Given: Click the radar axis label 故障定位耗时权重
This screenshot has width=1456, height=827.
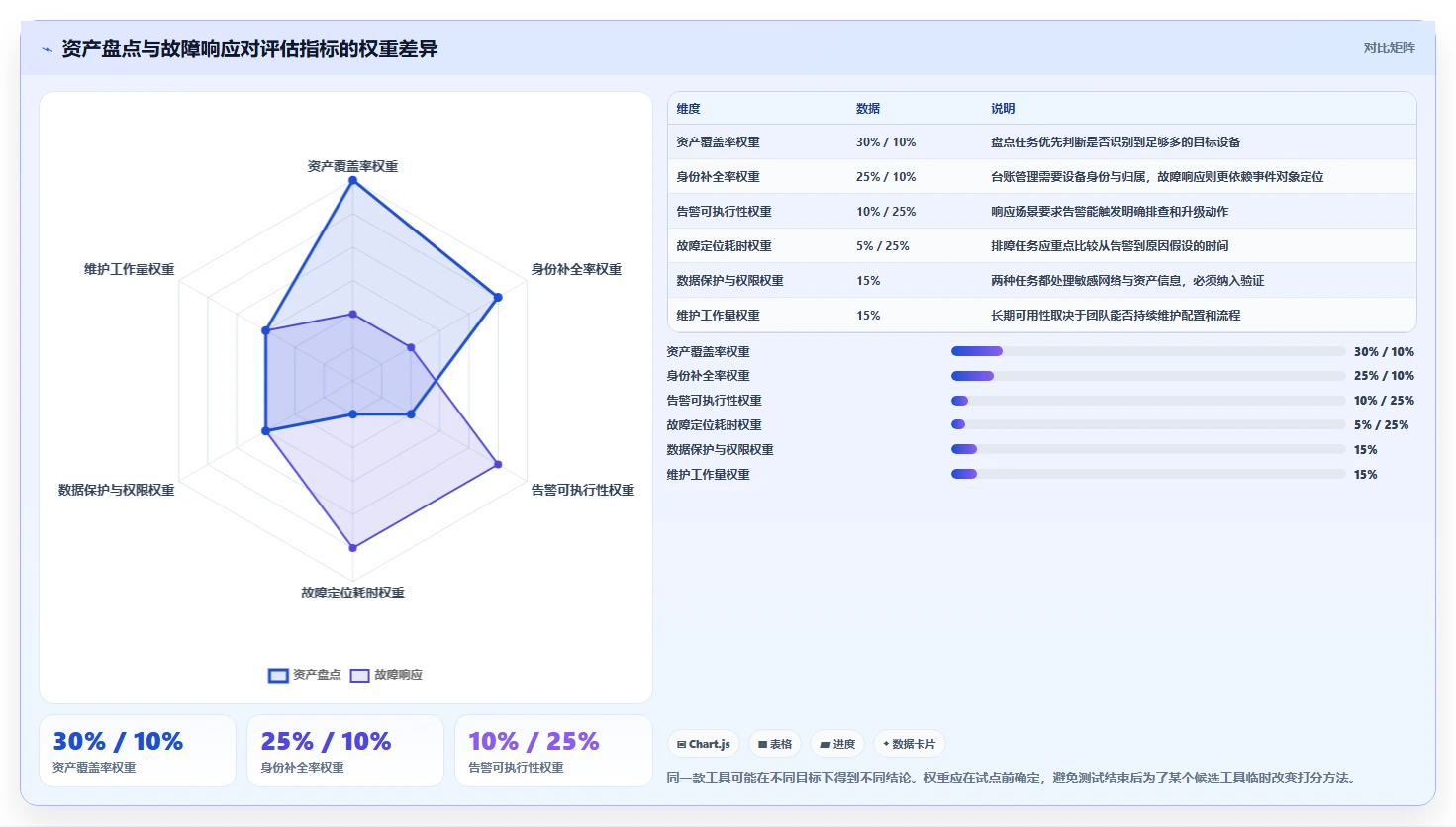Looking at the screenshot, I should click(352, 593).
